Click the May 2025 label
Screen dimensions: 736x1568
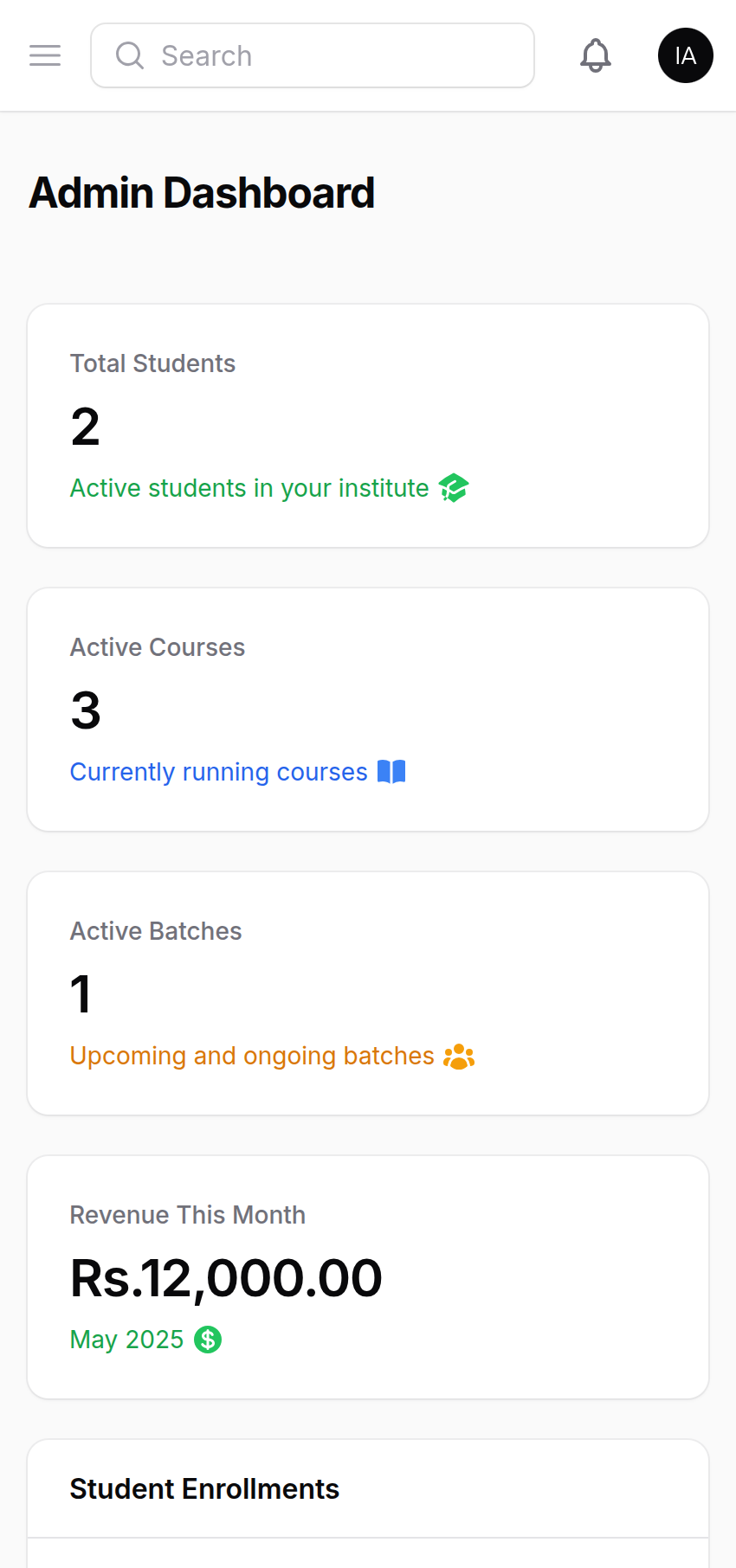click(x=126, y=1340)
